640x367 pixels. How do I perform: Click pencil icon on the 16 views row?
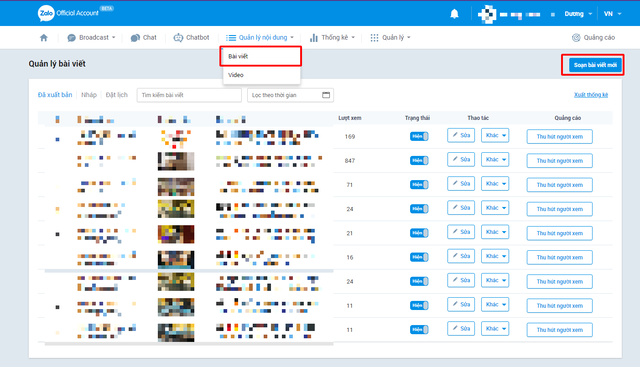455,256
